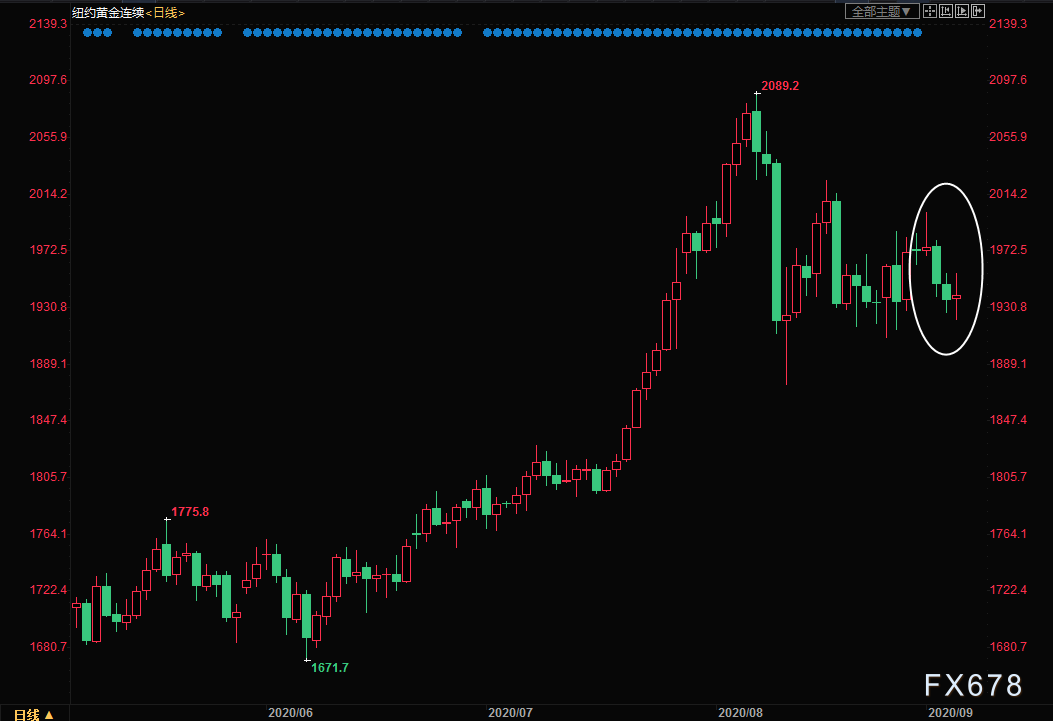
Task: Click the 1775.8 peak price label
Action: [190, 512]
